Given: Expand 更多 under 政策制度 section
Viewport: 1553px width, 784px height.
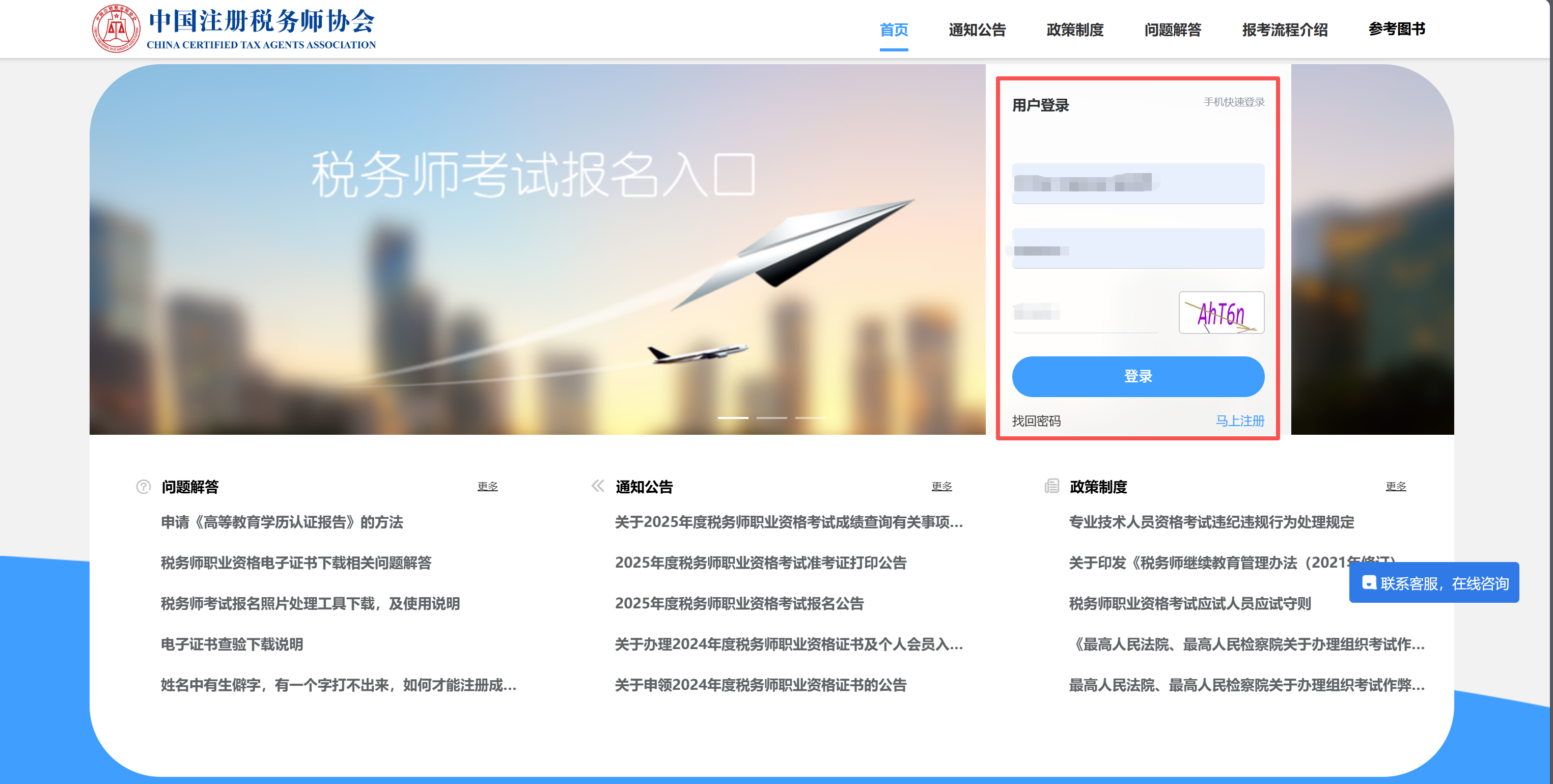Looking at the screenshot, I should click(x=1395, y=486).
